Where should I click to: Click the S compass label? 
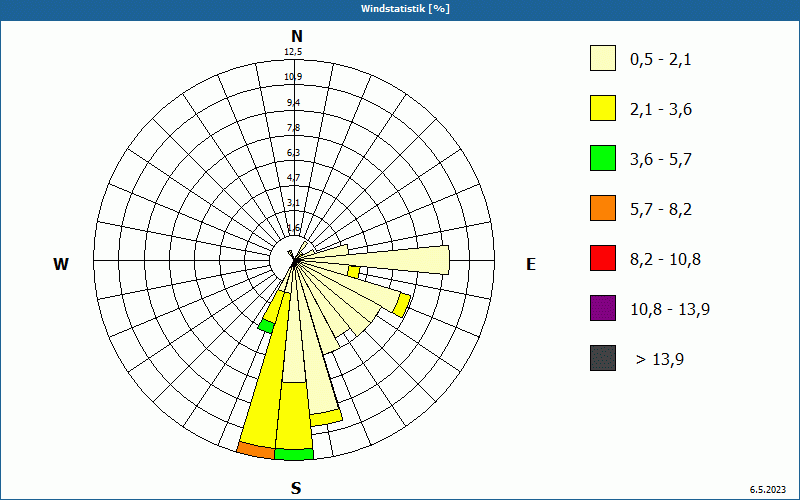296,488
